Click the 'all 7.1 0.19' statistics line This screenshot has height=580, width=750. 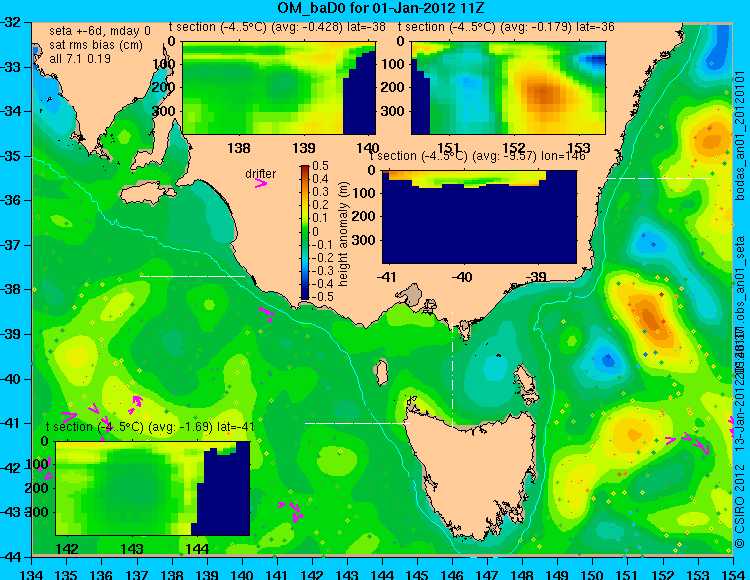(x=80, y=58)
